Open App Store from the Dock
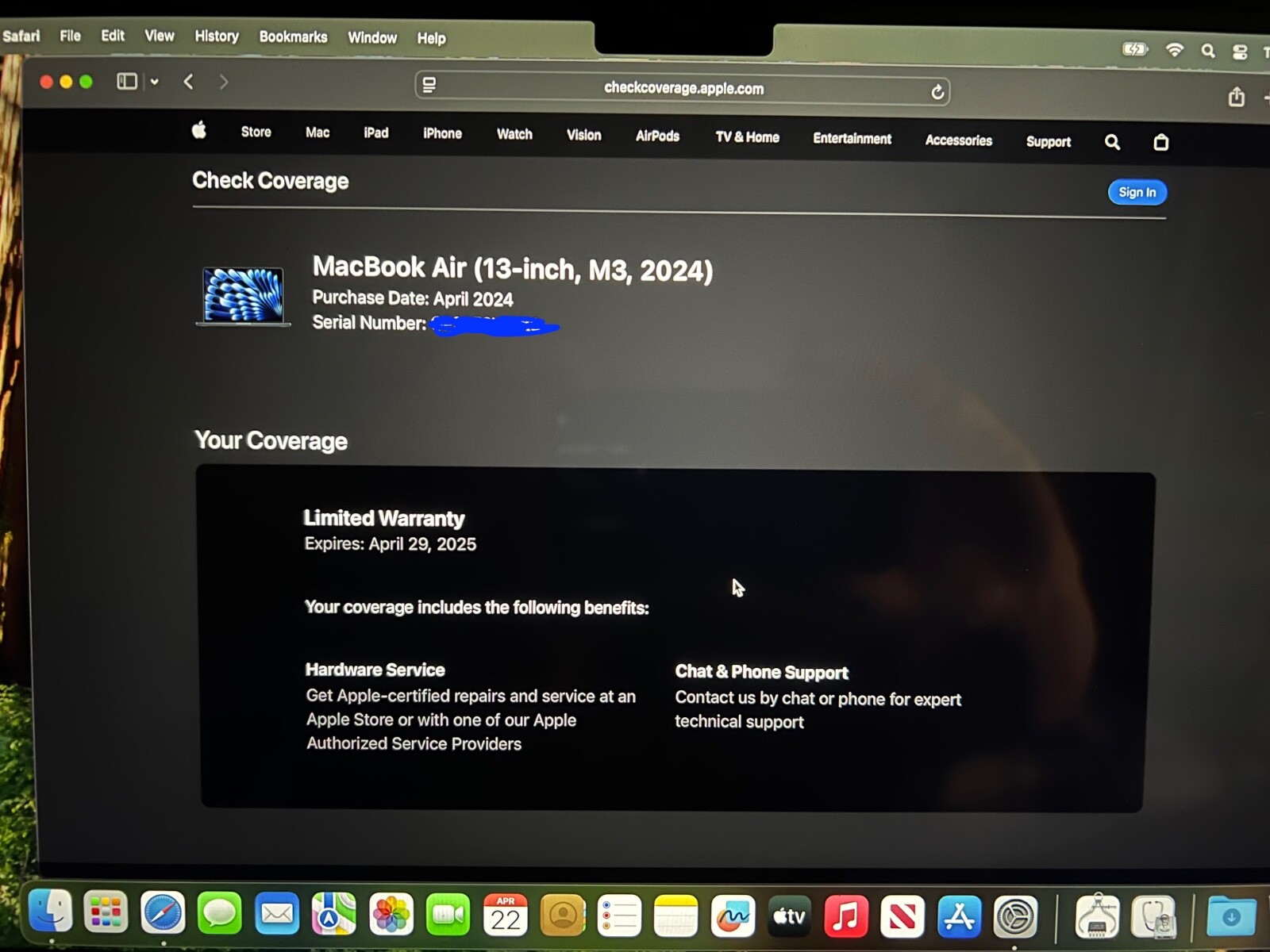This screenshot has width=1270, height=952. pos(959,916)
